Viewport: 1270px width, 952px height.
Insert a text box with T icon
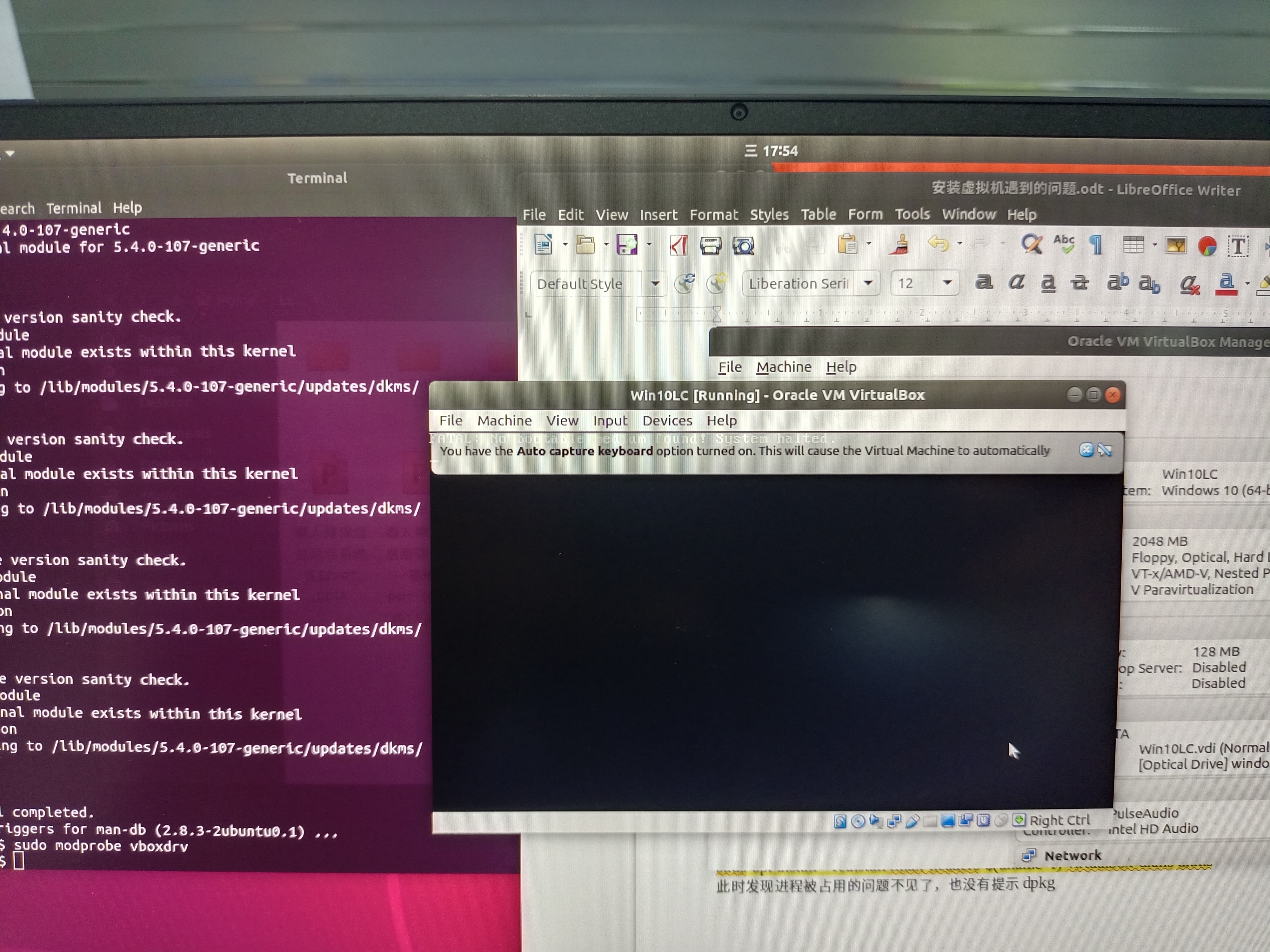click(x=1238, y=247)
